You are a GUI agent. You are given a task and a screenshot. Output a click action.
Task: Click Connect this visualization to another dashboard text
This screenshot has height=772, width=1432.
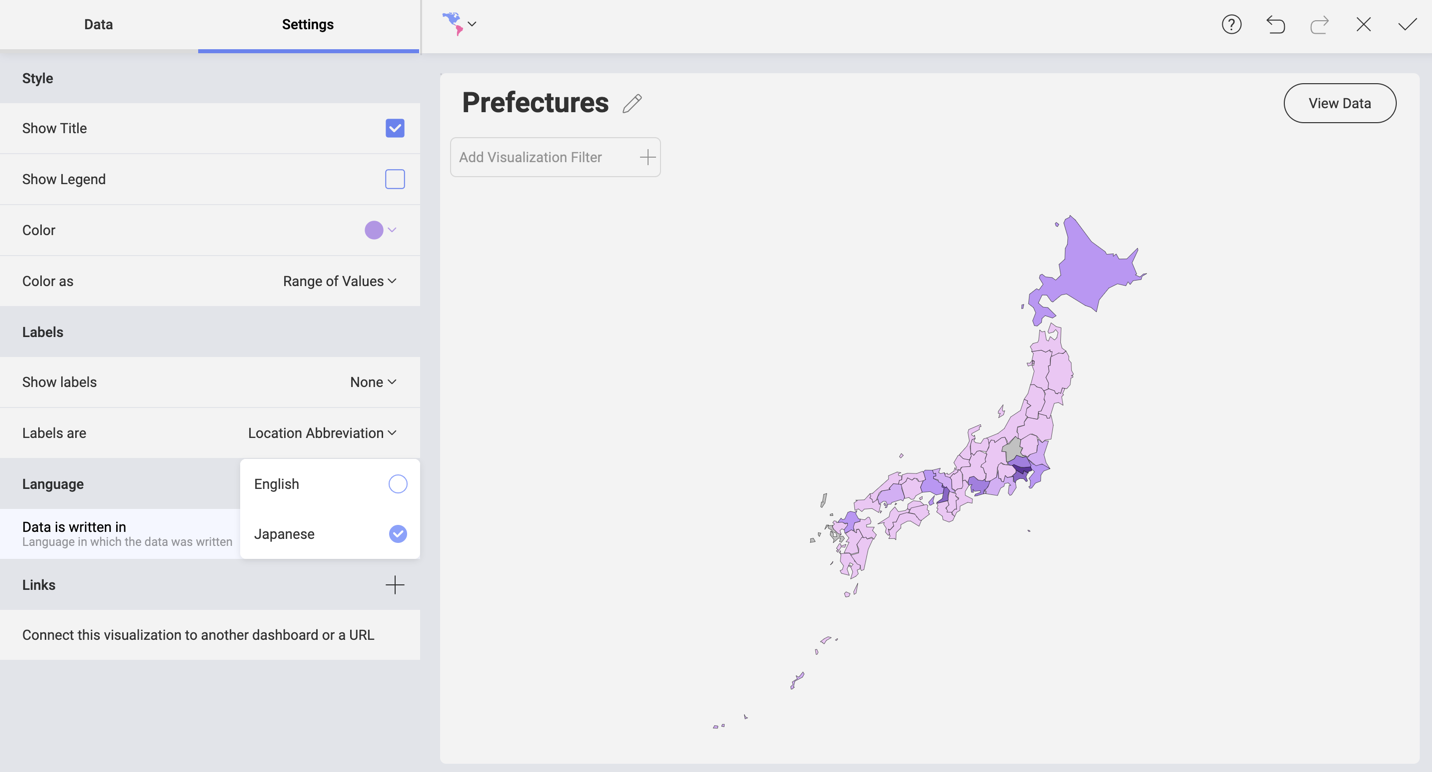198,635
